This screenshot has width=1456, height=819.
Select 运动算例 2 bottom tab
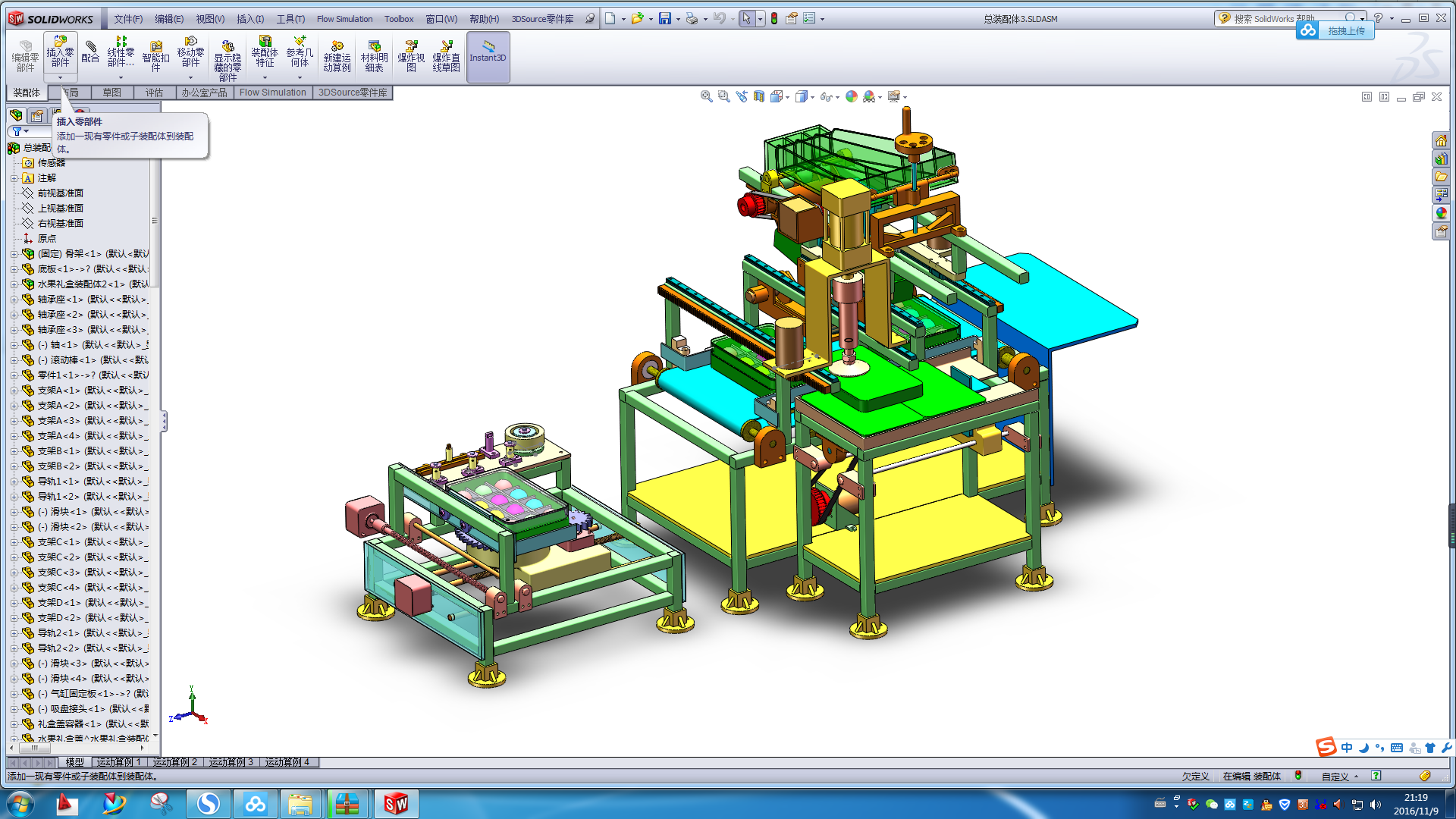tap(175, 762)
